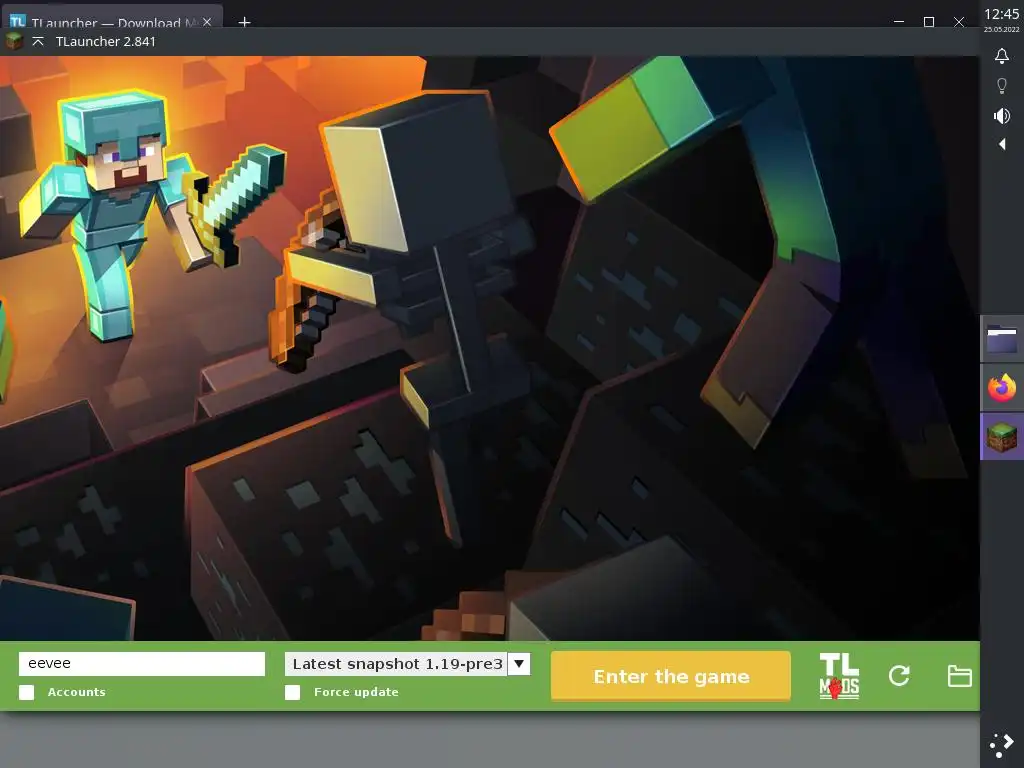The width and height of the screenshot is (1024, 768).
Task: Expand the version dropdown arrow
Action: (x=519, y=664)
